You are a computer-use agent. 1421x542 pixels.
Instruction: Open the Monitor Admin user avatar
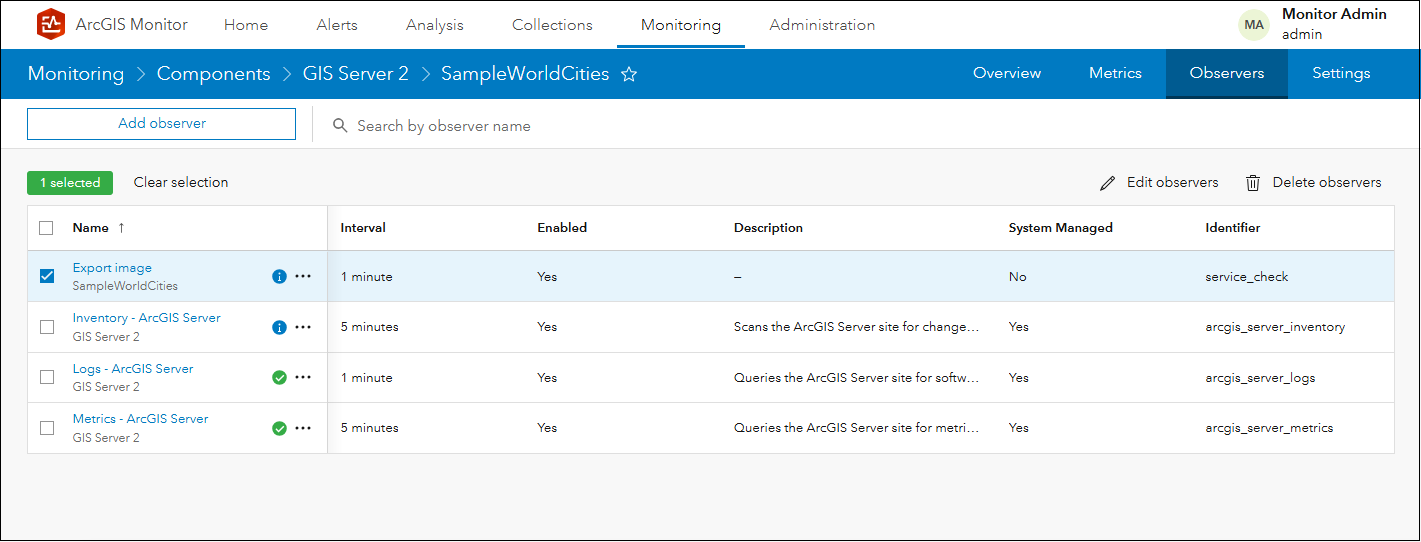coord(1254,25)
